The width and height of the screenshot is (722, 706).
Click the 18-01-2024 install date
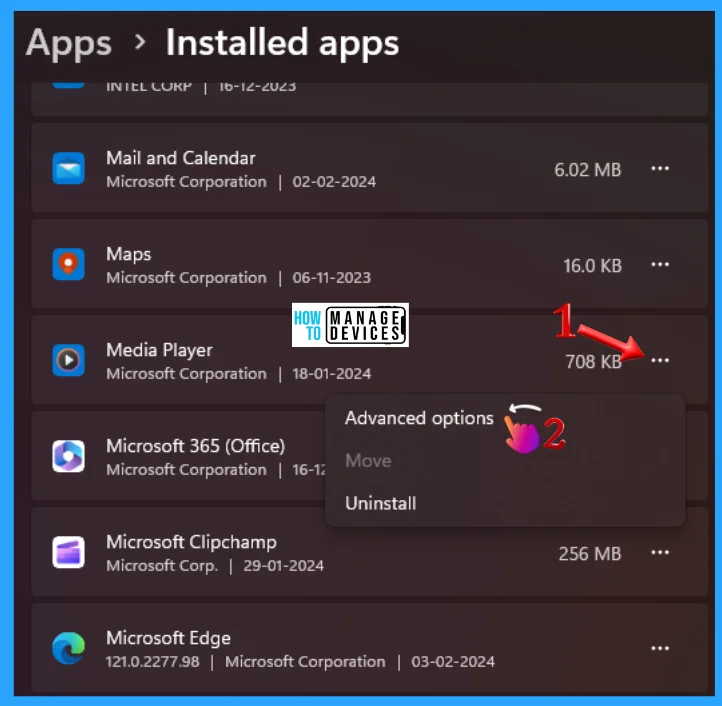(332, 373)
